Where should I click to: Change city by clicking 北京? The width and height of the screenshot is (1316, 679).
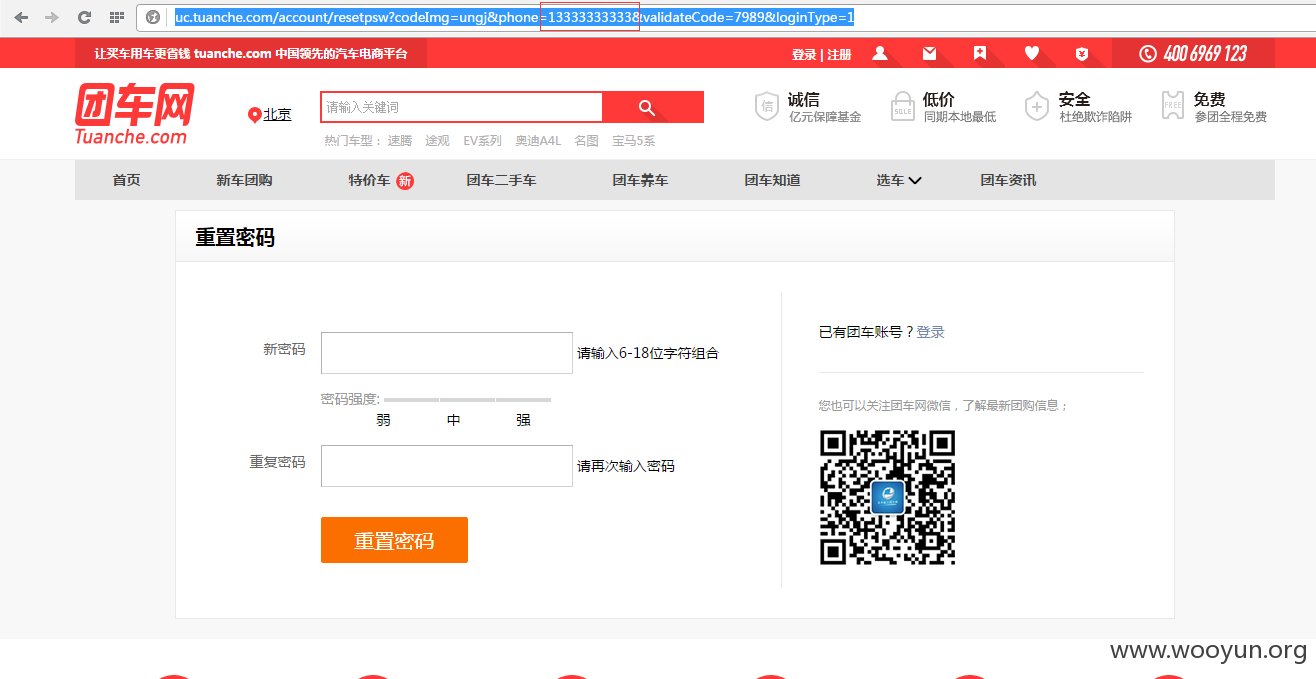tap(277, 114)
